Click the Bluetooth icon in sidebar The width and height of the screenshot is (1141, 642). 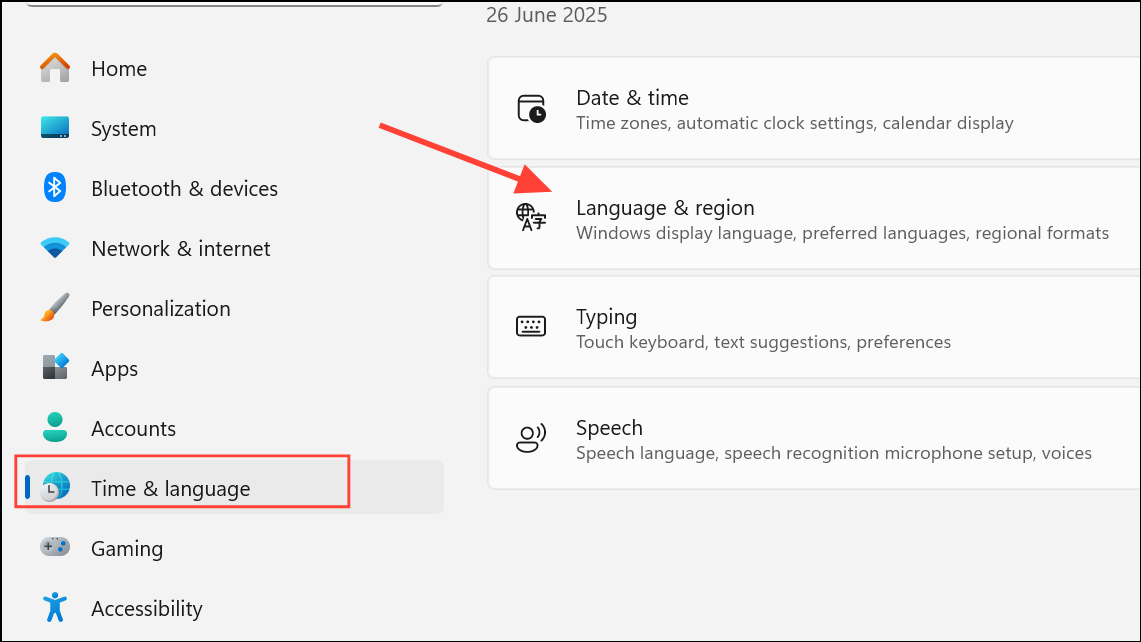55,188
